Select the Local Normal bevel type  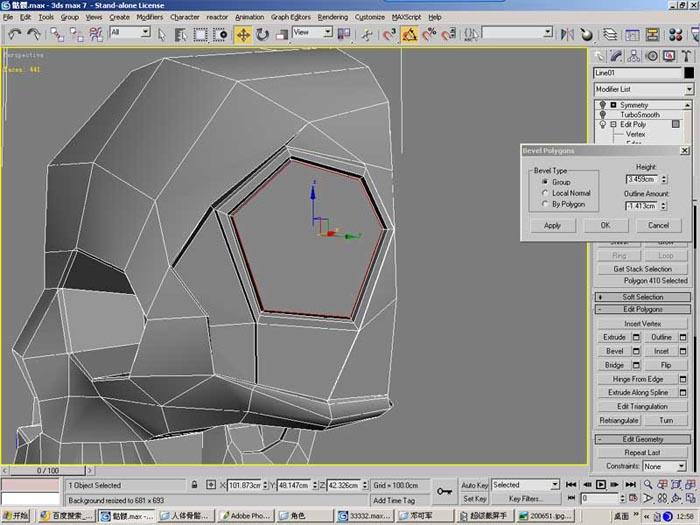coord(545,193)
